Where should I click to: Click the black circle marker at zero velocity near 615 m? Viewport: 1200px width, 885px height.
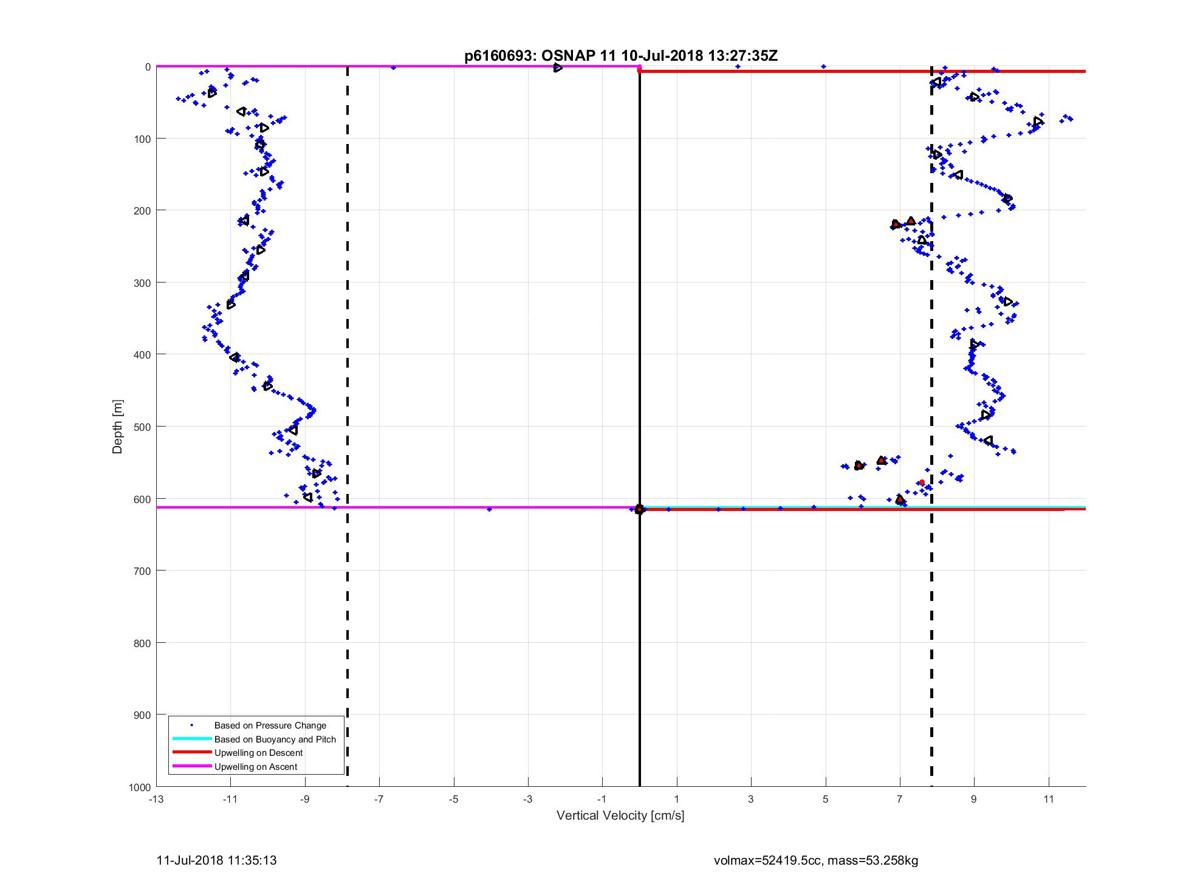coord(640,510)
